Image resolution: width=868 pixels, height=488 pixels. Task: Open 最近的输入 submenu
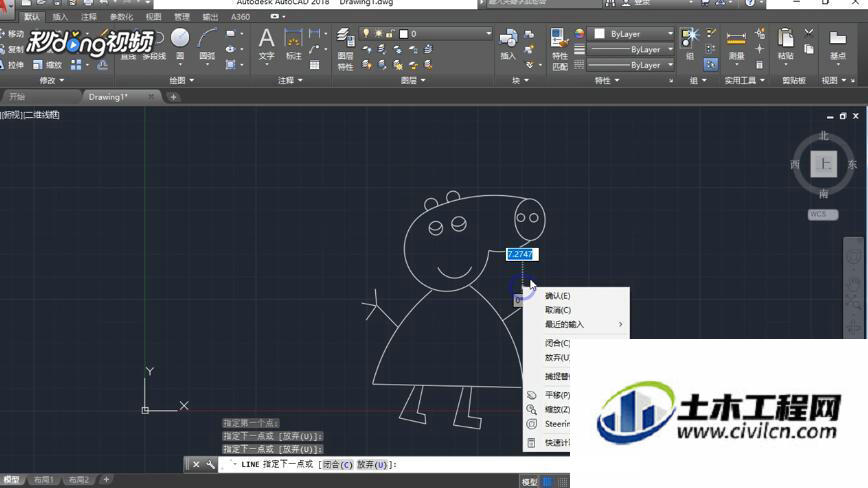coord(576,325)
